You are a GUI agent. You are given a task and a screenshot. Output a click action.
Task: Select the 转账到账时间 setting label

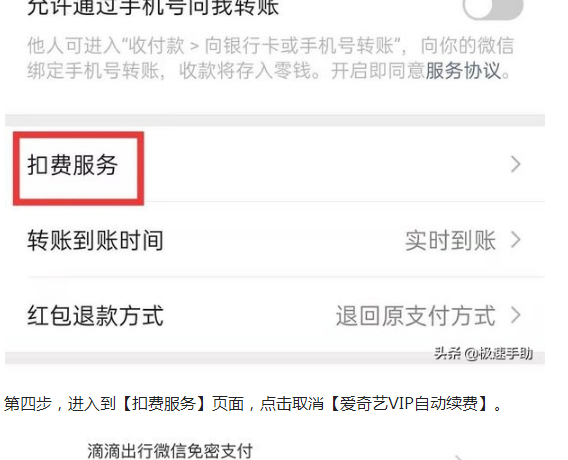(x=95, y=241)
